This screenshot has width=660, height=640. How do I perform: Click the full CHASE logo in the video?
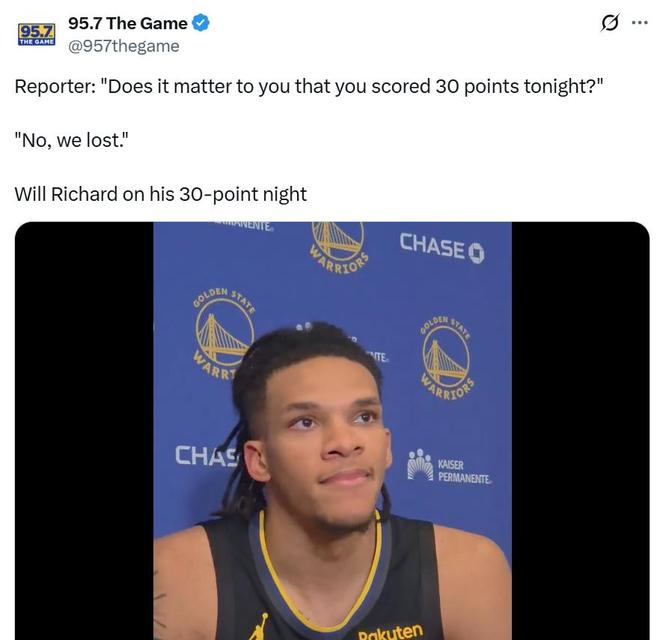tap(442, 248)
